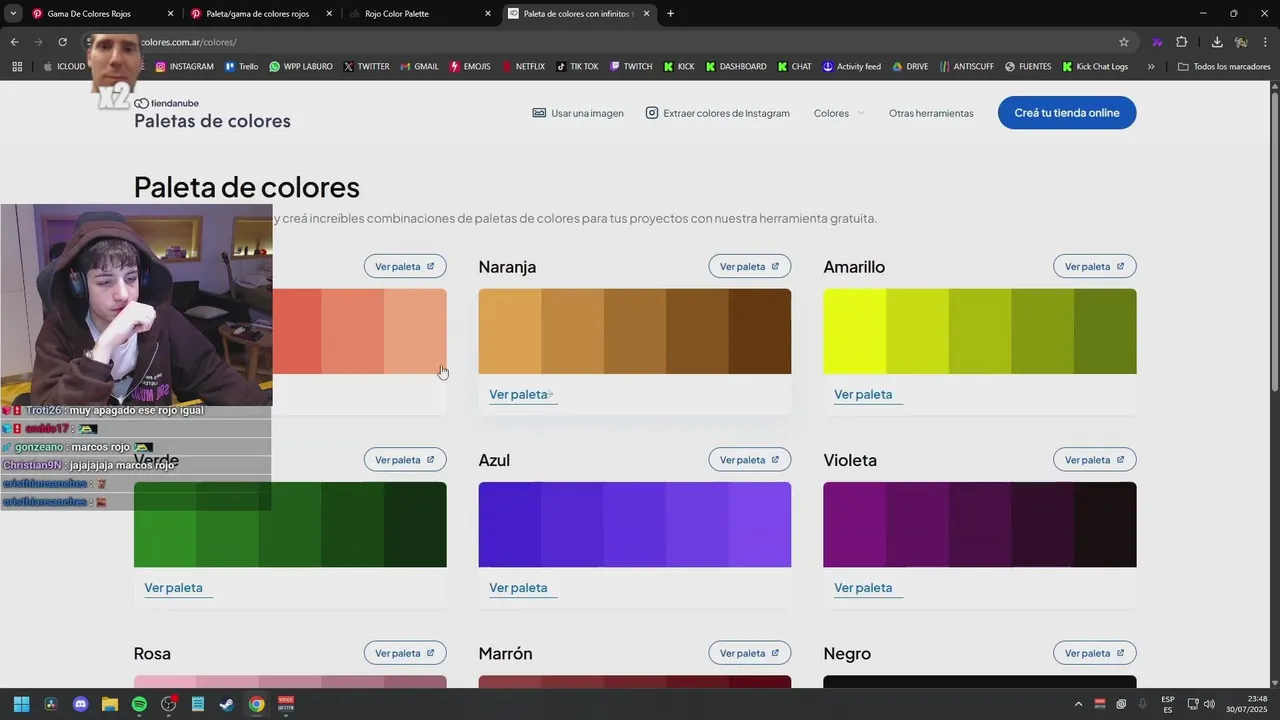Open the TIK TOK bookmark
The height and width of the screenshot is (720, 1280).
(x=577, y=67)
